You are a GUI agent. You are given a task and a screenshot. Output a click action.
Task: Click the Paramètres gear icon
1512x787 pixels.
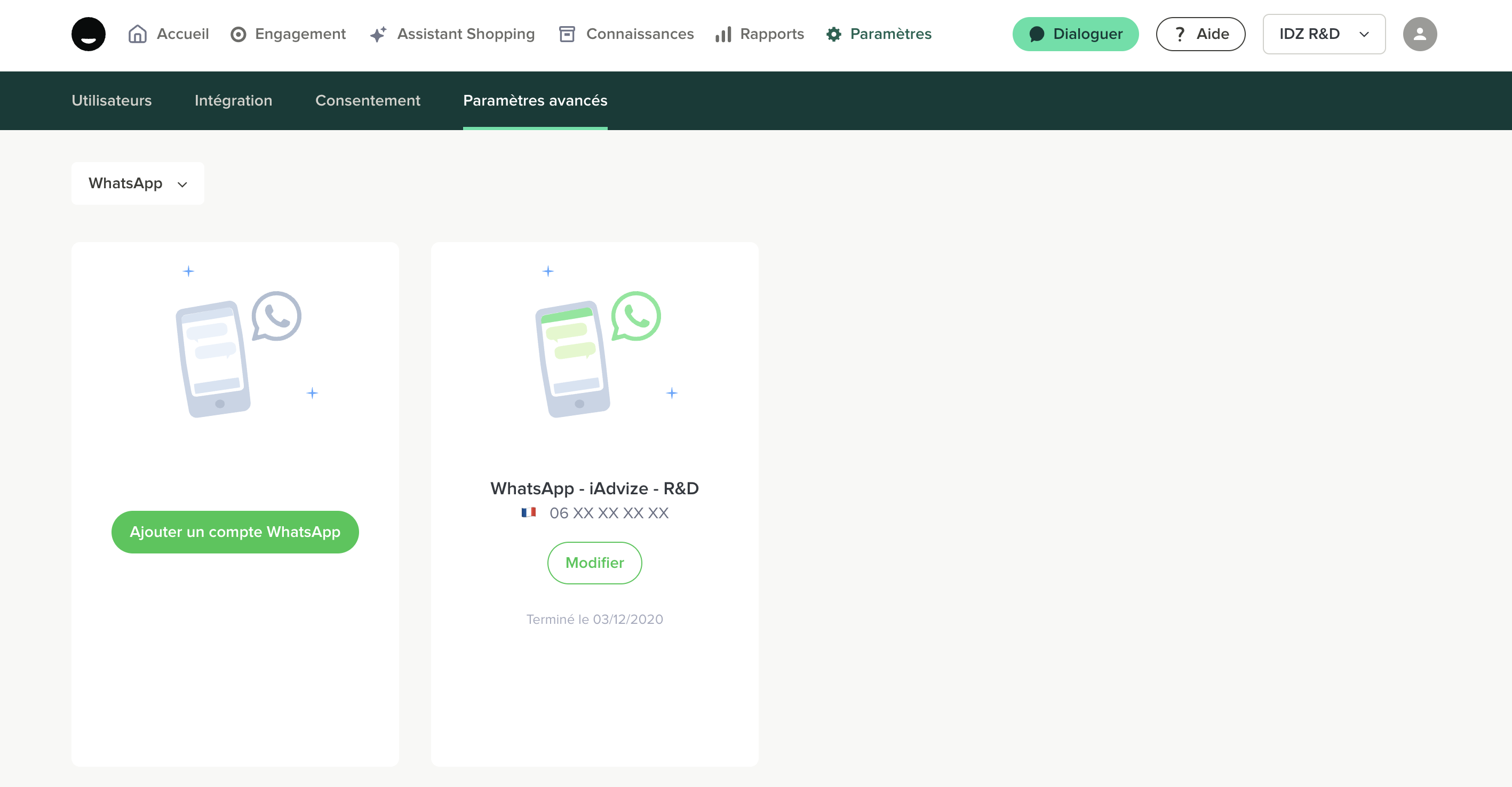coord(833,34)
